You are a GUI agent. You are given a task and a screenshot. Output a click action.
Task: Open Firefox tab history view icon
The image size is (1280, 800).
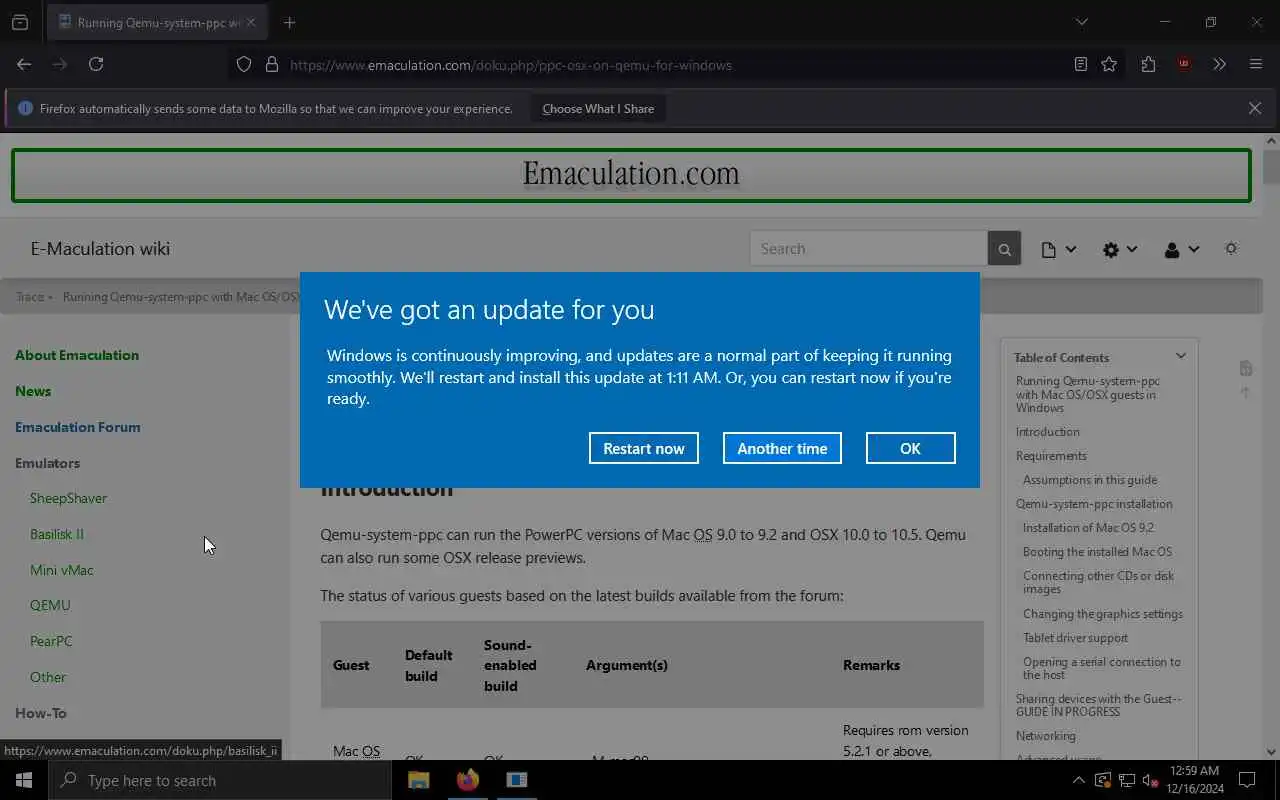(19, 22)
